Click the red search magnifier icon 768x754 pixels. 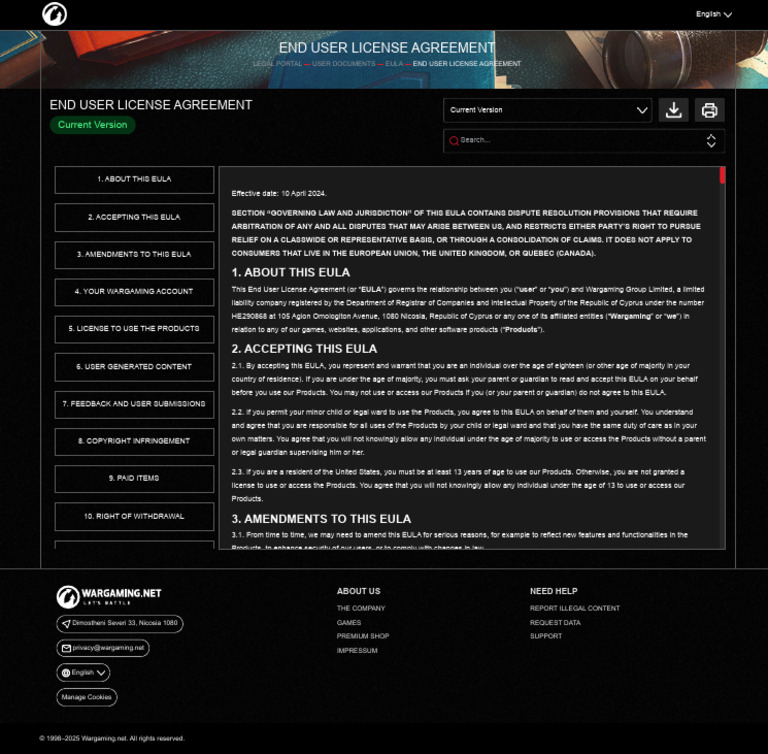[x=454, y=141]
